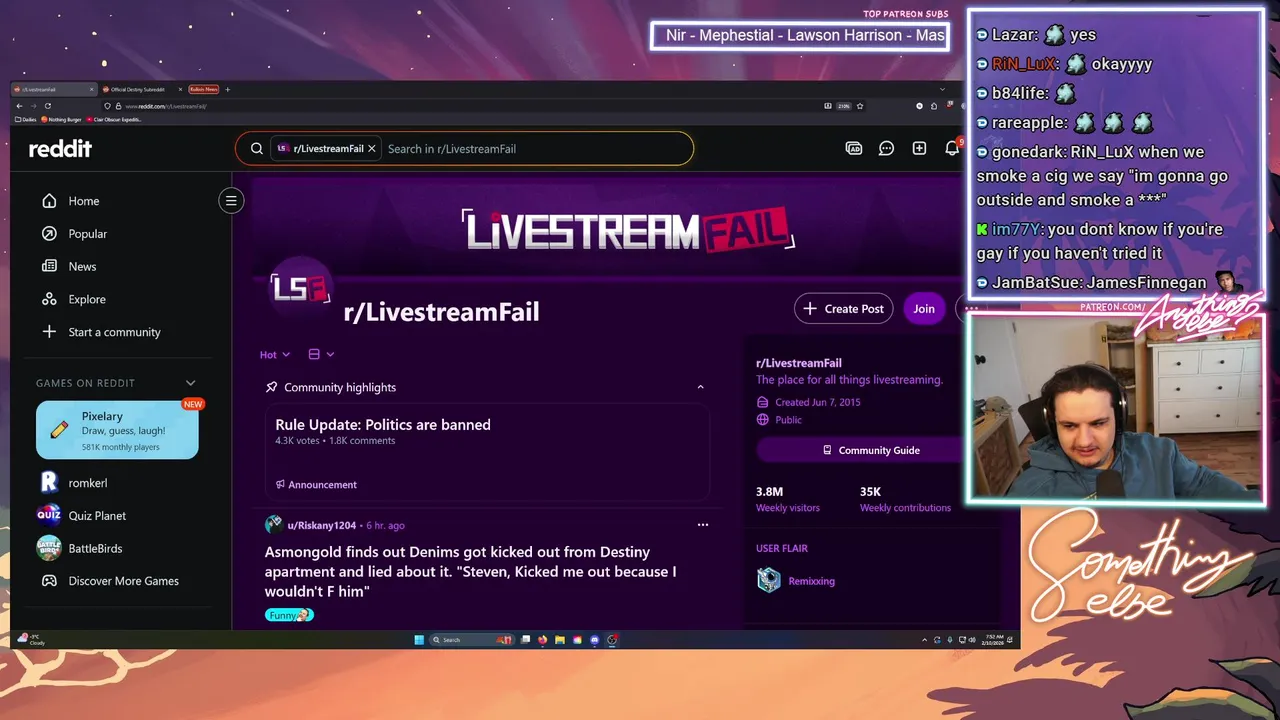Click Weekly visitors 3.8M stat
The image size is (1280, 720).
tap(787, 499)
